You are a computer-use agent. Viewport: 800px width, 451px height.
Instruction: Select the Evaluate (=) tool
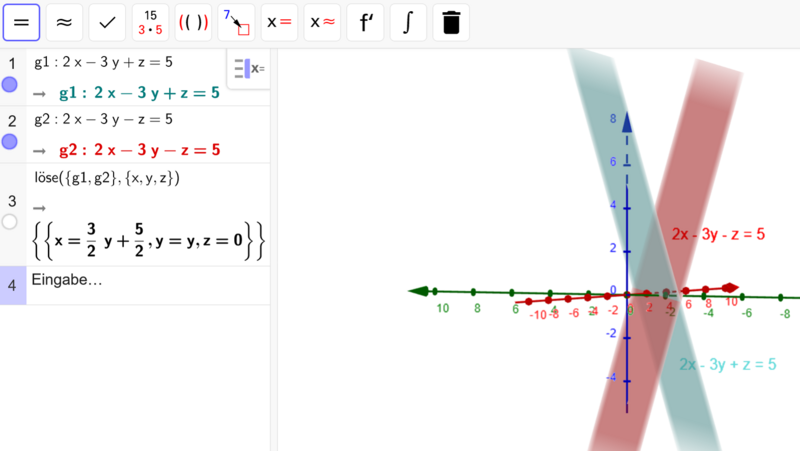pos(21,22)
